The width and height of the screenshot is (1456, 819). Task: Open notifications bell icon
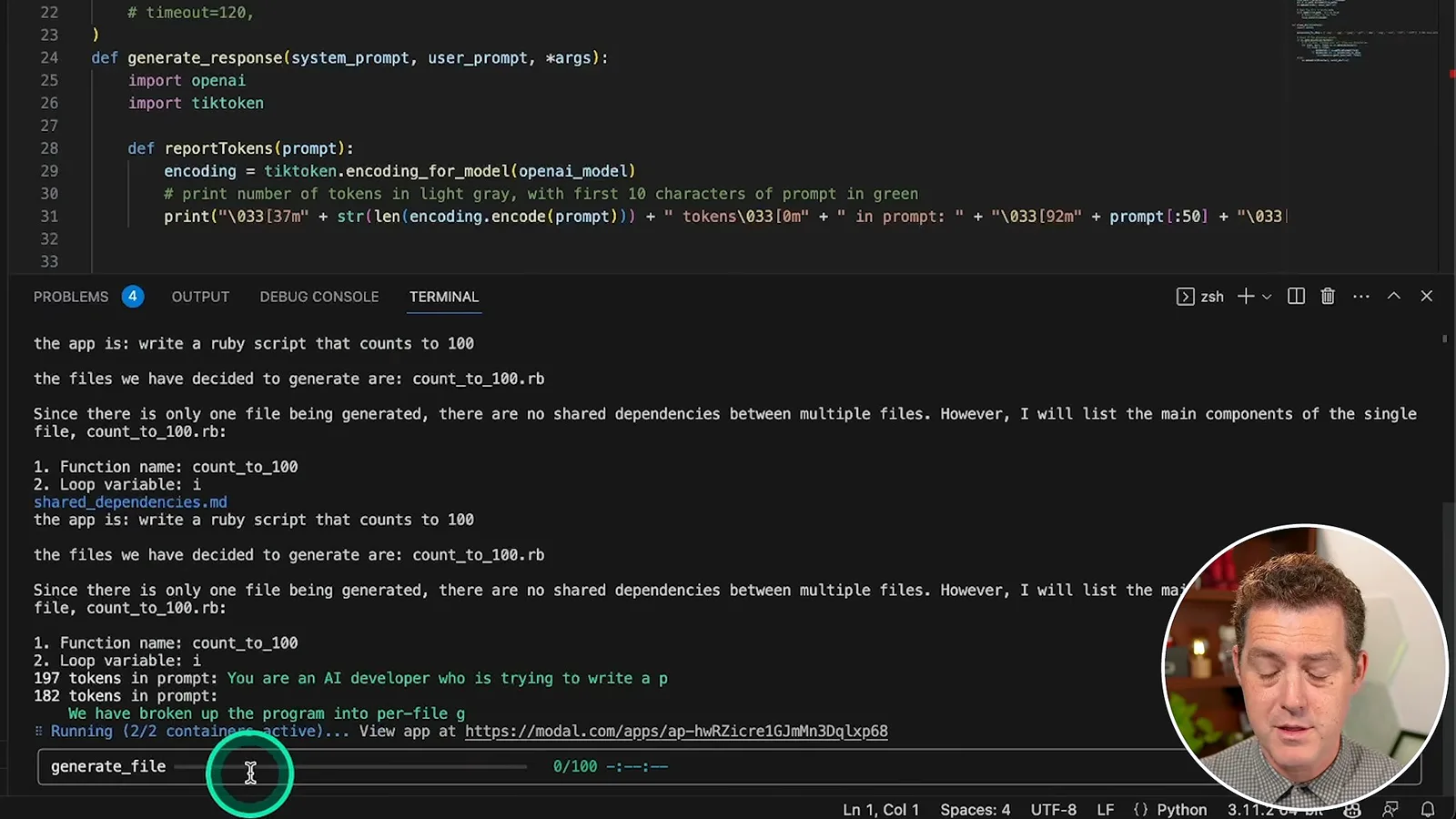coord(1428,809)
